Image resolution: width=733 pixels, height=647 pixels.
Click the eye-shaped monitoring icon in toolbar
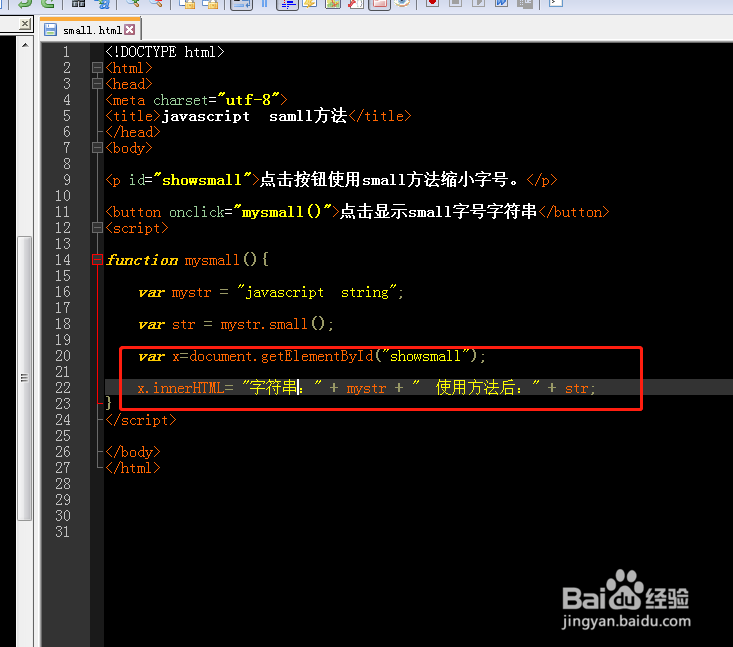tap(402, 3)
